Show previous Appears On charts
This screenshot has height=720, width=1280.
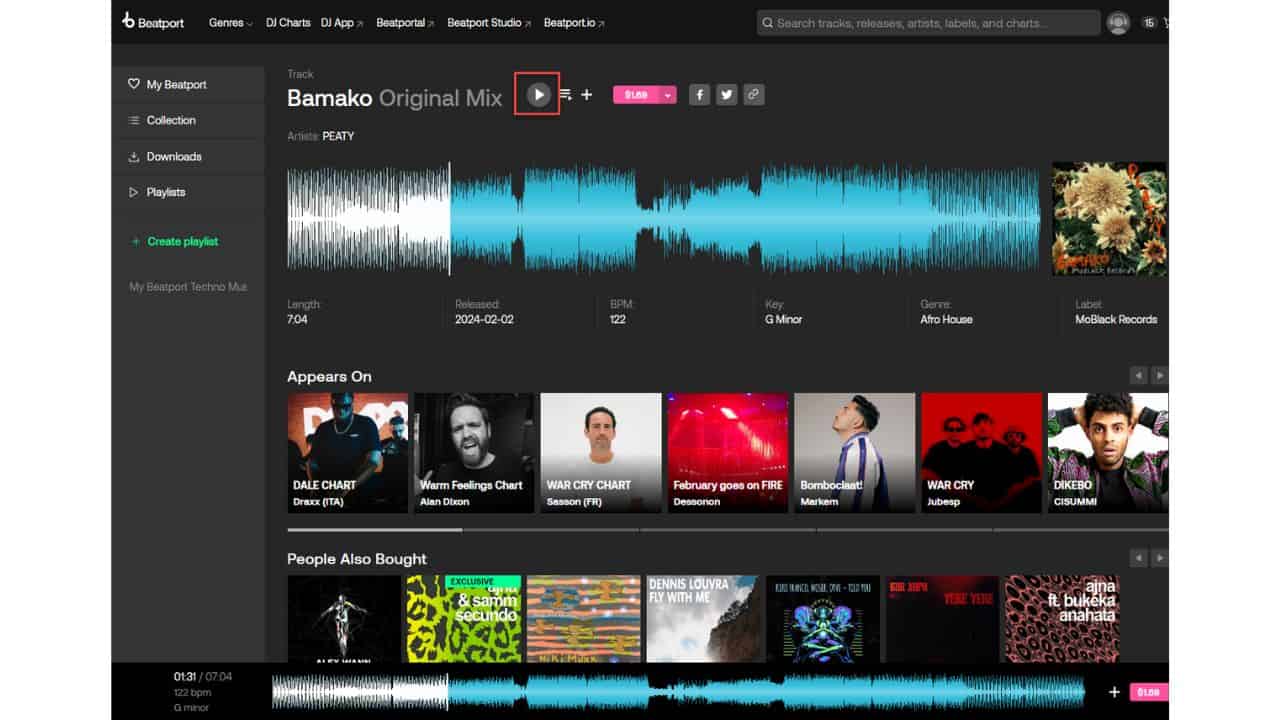1138,376
